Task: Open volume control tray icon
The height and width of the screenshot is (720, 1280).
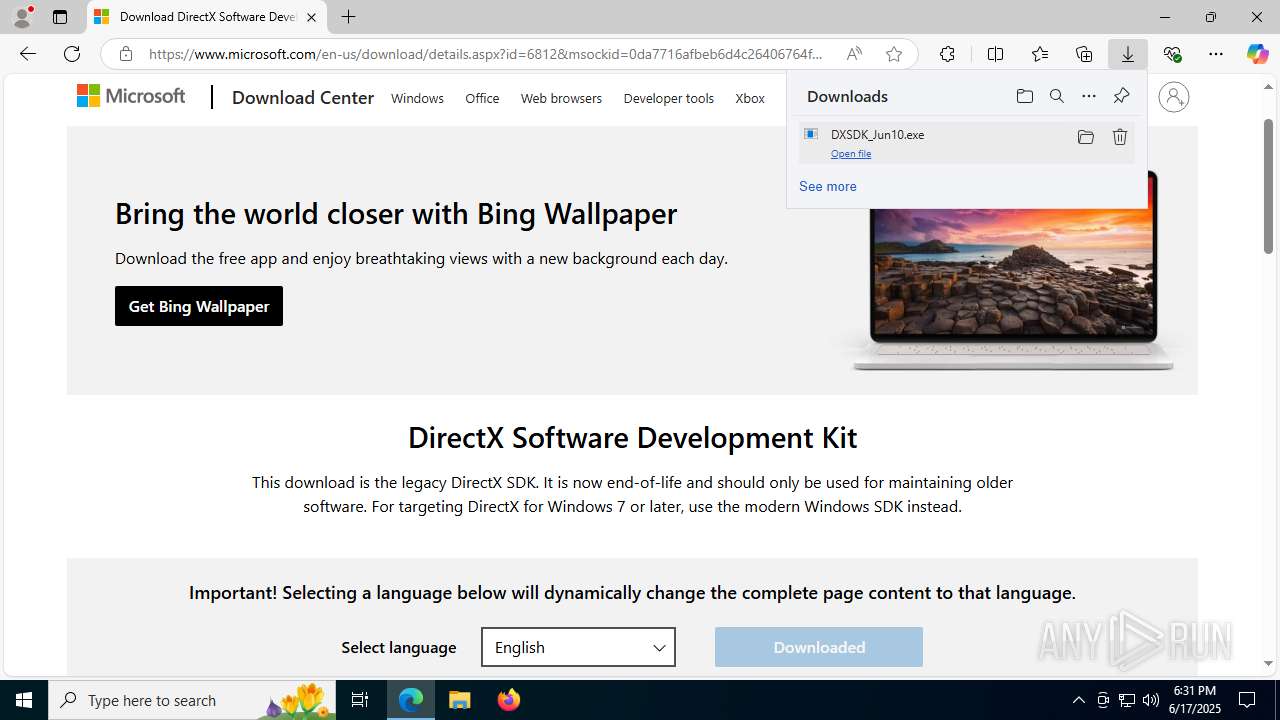Action: [1151, 700]
